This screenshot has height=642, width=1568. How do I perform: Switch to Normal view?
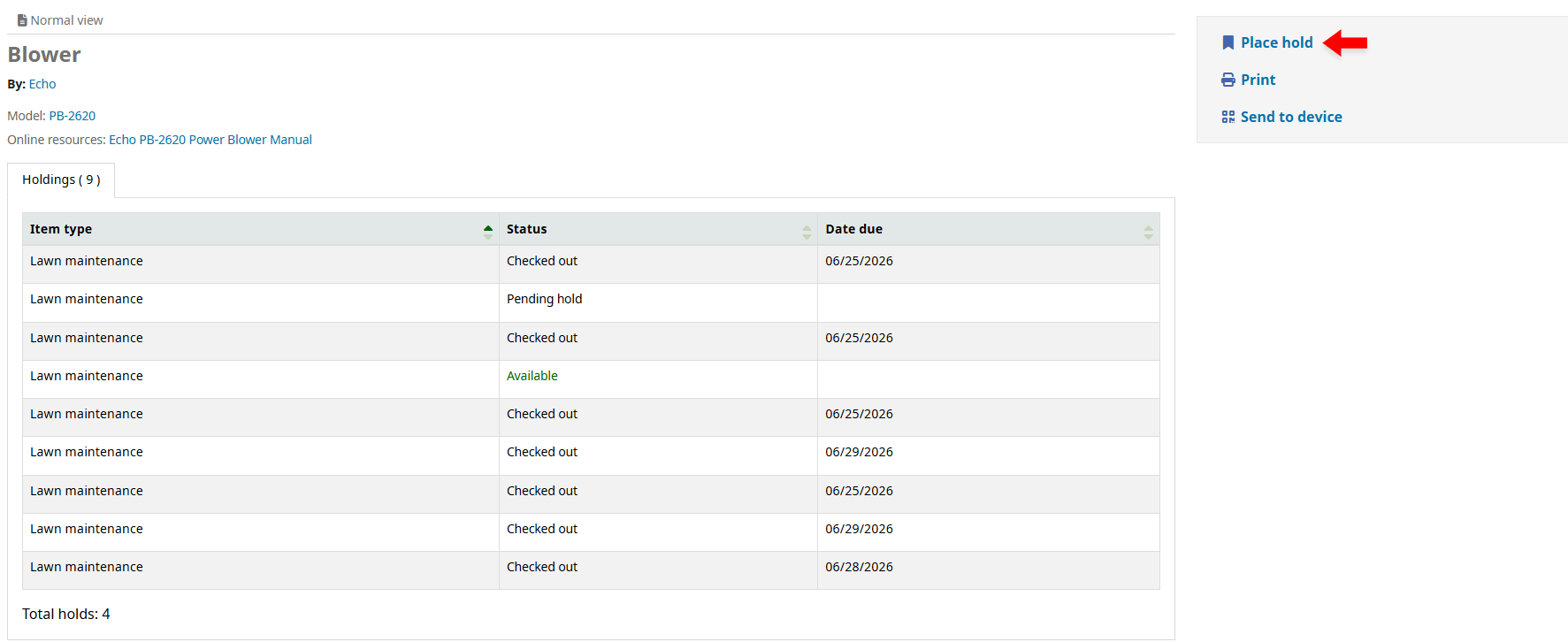click(66, 20)
